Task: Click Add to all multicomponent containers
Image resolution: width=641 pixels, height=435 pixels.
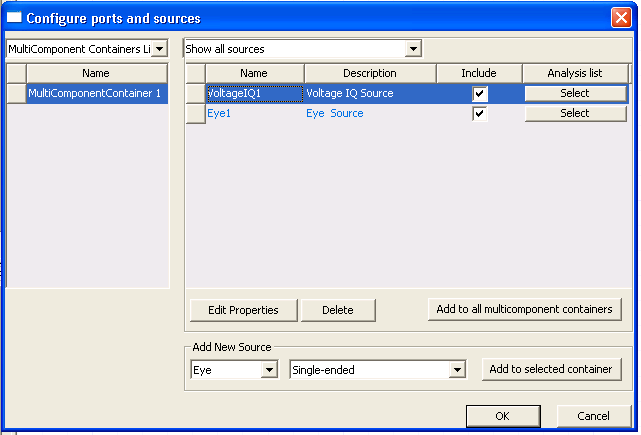Action: click(524, 309)
